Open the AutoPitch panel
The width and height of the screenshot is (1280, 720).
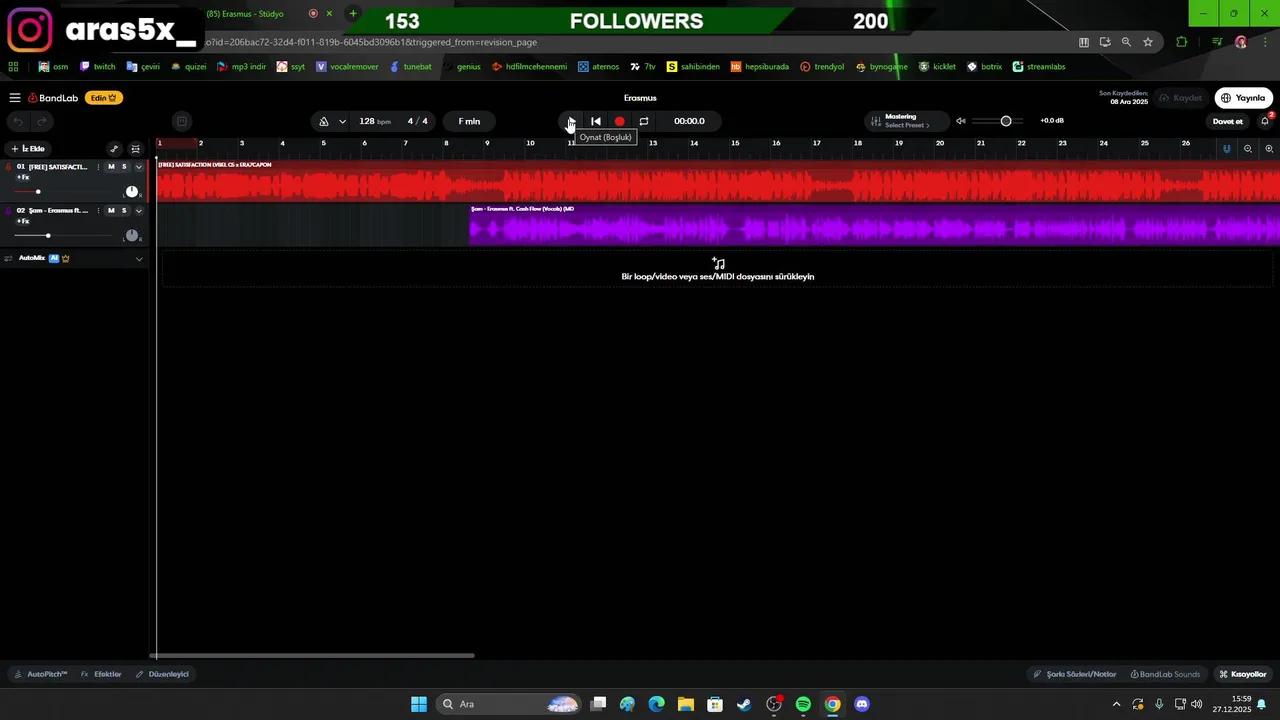[x=41, y=674]
